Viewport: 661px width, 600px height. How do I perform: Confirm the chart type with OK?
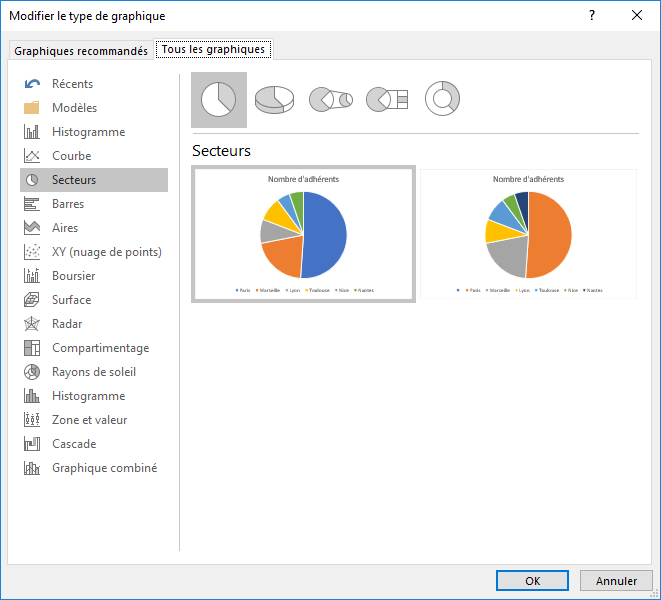[x=532, y=581]
